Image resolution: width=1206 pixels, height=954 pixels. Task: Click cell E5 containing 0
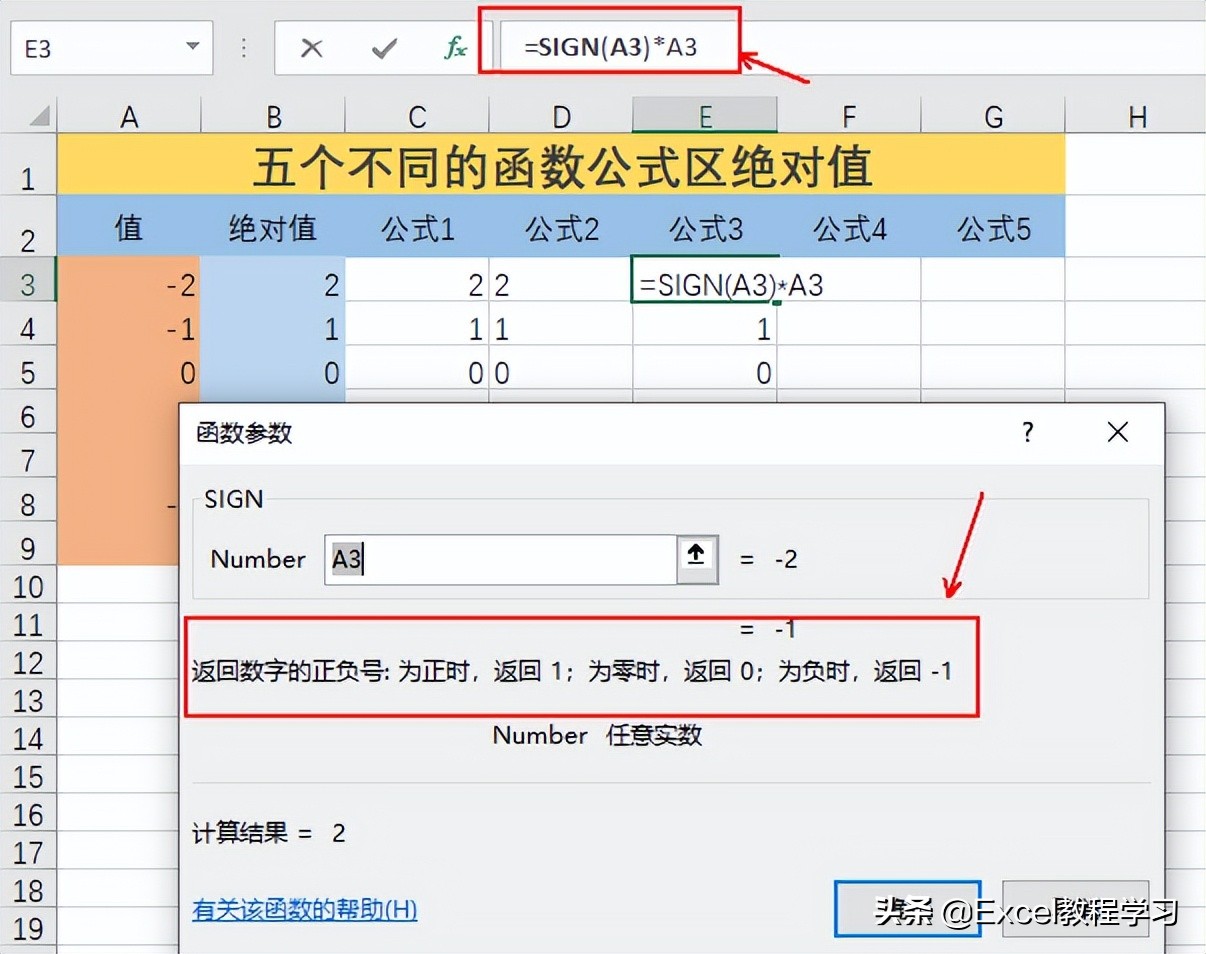click(x=705, y=368)
